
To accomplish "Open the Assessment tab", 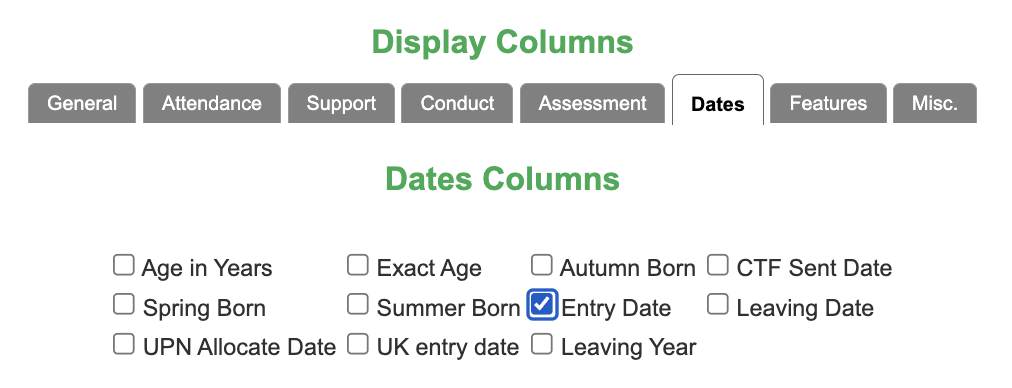I will click(592, 103).
